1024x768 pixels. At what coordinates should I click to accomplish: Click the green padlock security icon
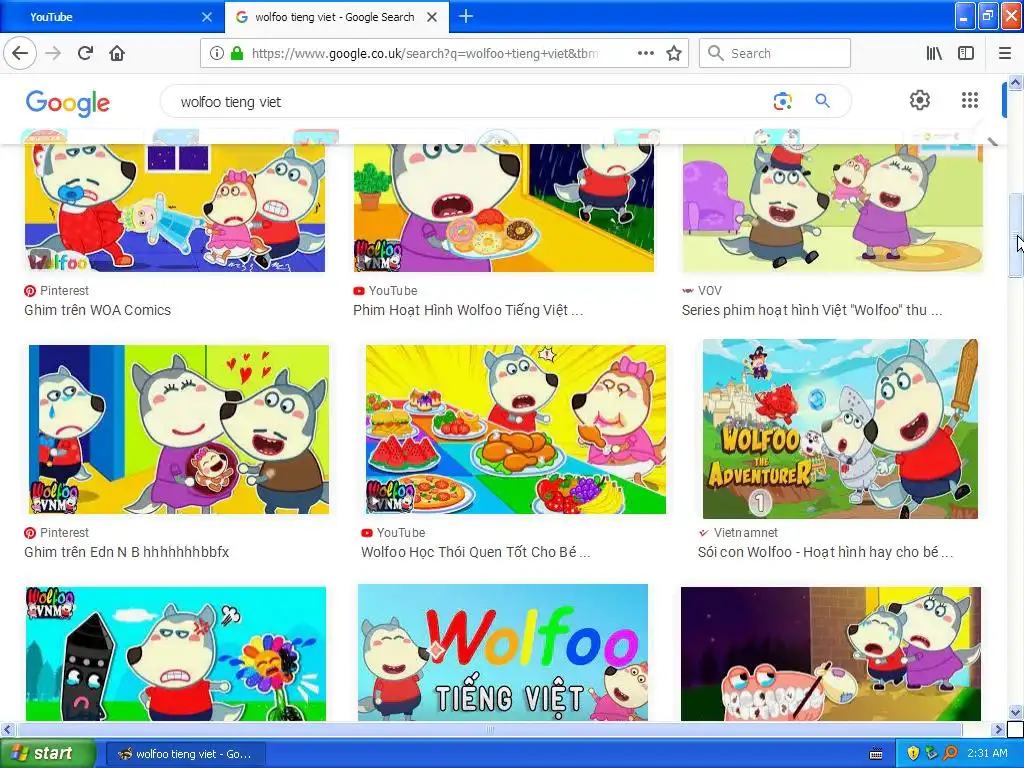click(237, 53)
